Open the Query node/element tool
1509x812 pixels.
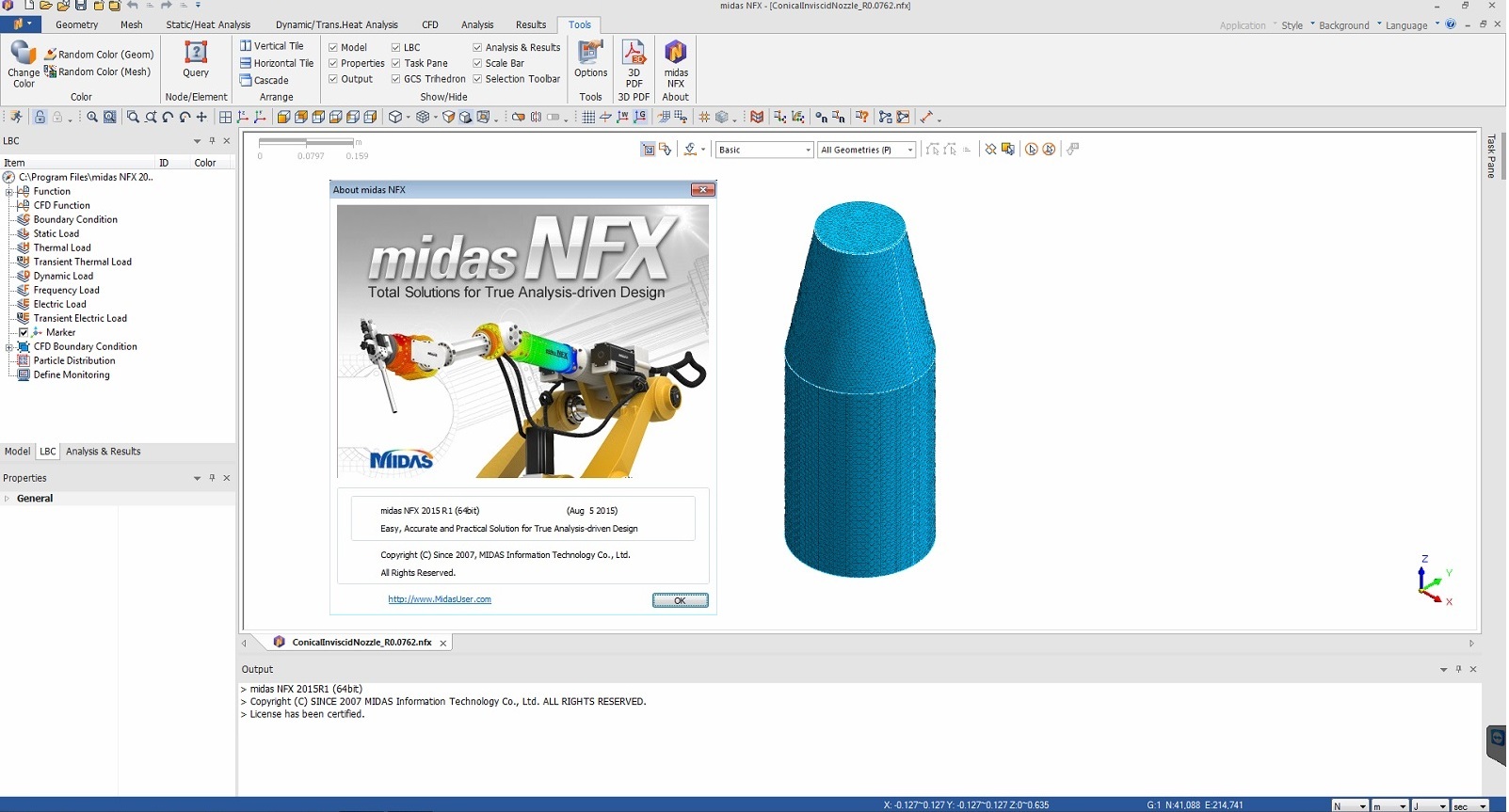pos(196,59)
